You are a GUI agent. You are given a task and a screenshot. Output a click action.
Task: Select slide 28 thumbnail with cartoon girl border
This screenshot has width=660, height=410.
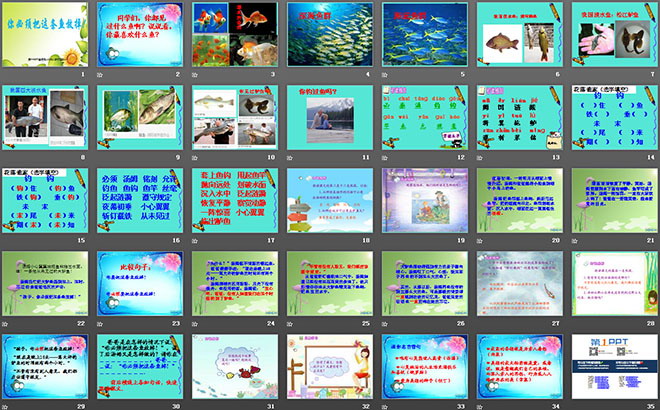coord(615,284)
